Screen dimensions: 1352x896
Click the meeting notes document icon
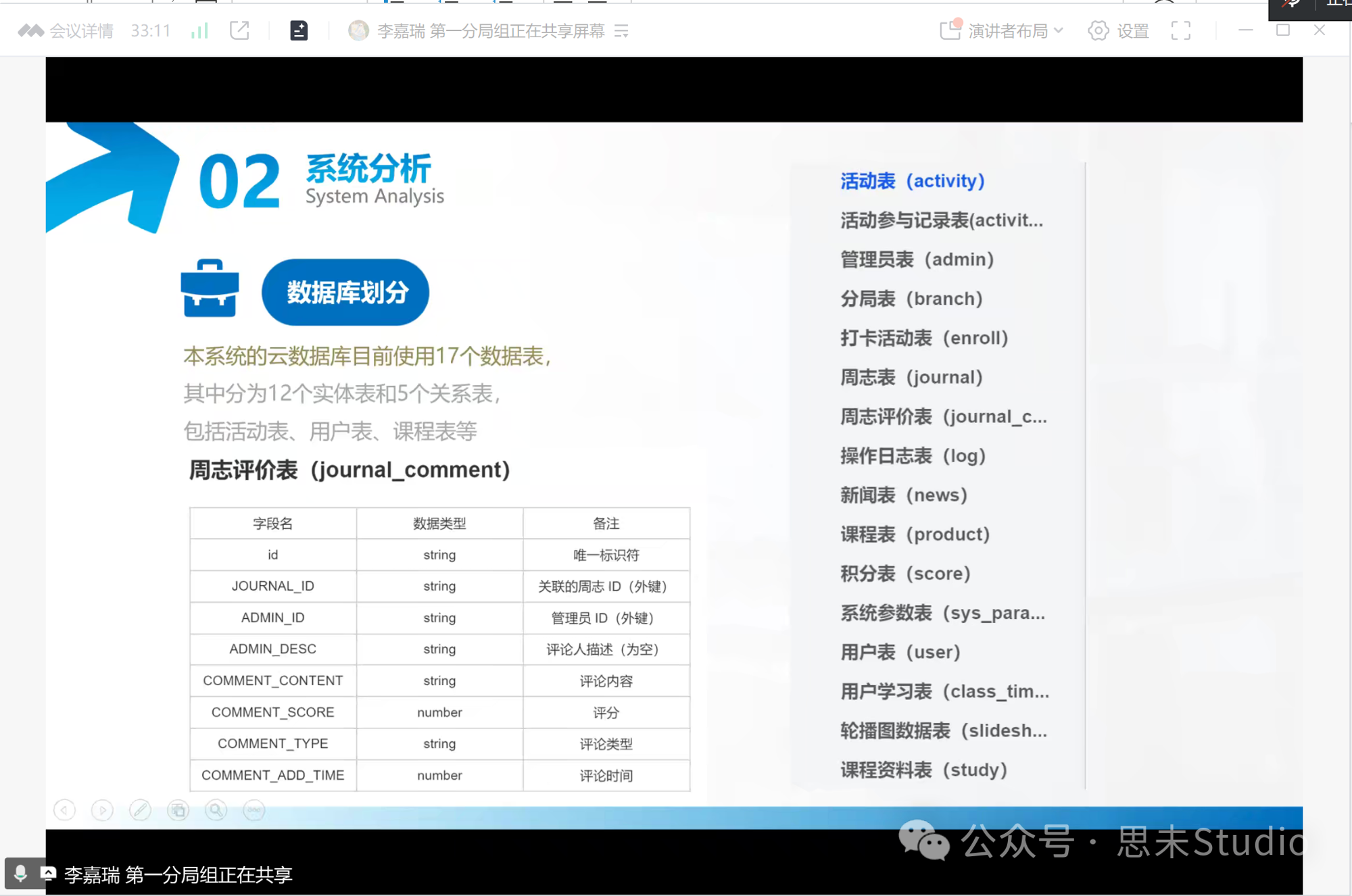pos(297,30)
